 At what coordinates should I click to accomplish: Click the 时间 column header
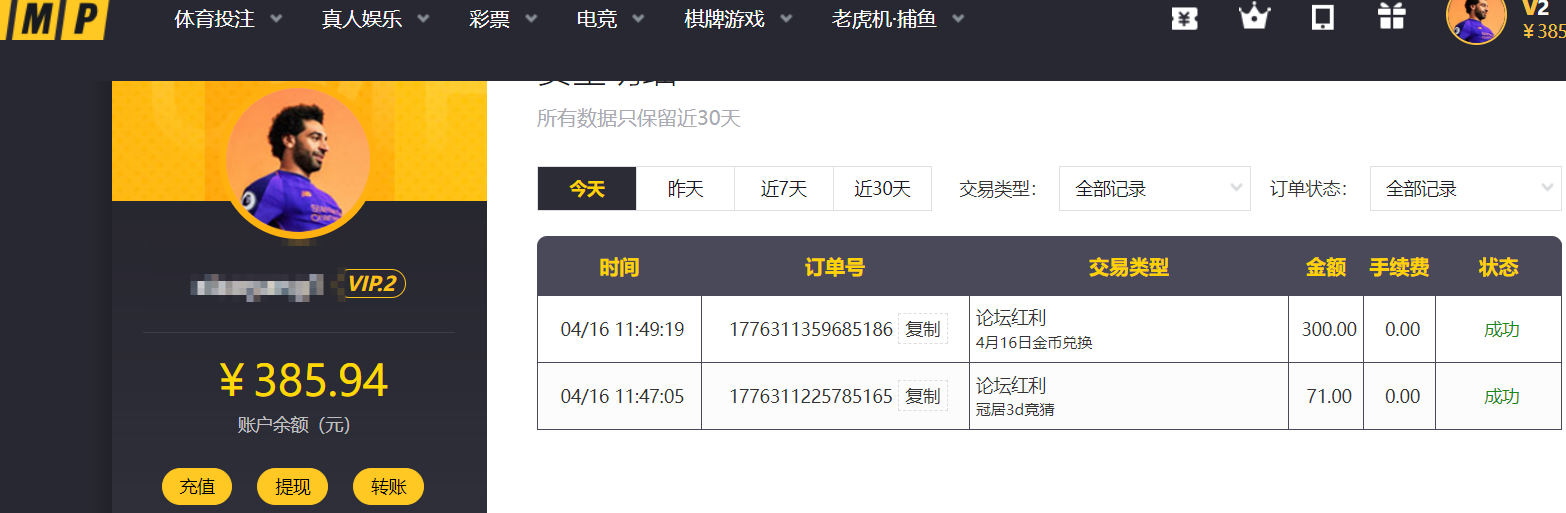tap(619, 267)
